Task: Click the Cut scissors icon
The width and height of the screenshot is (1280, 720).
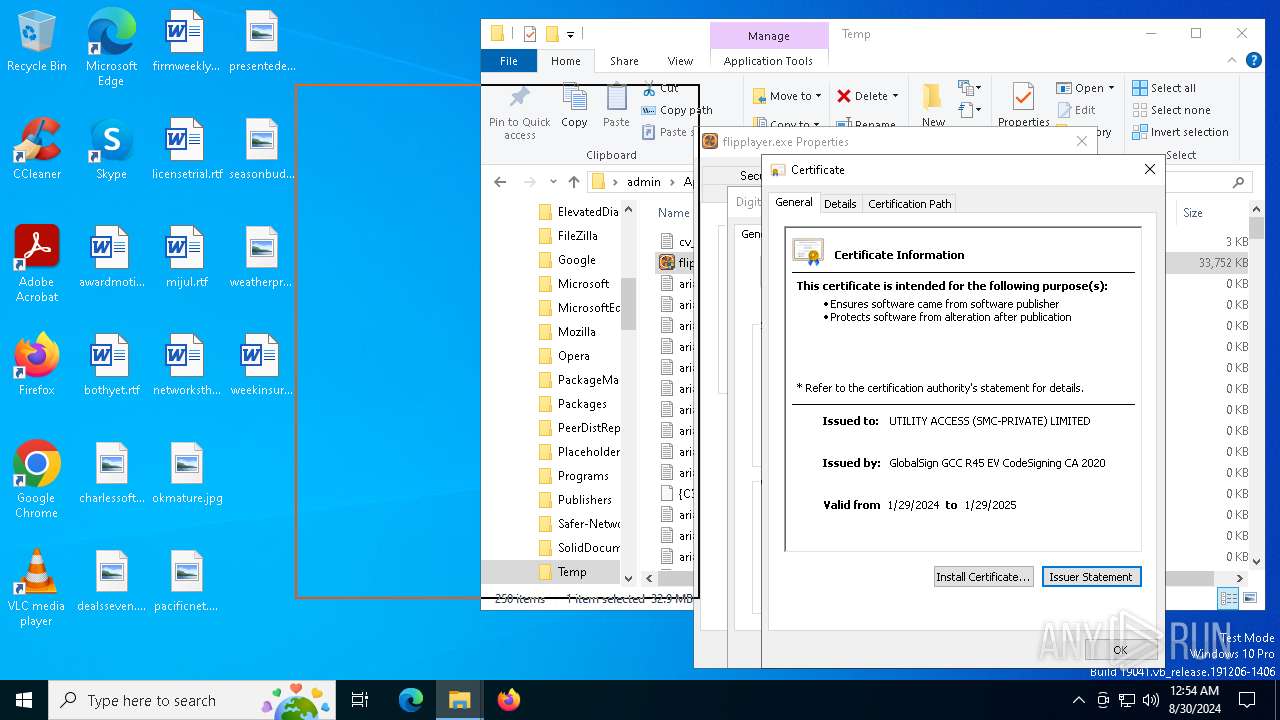Action: [649, 88]
